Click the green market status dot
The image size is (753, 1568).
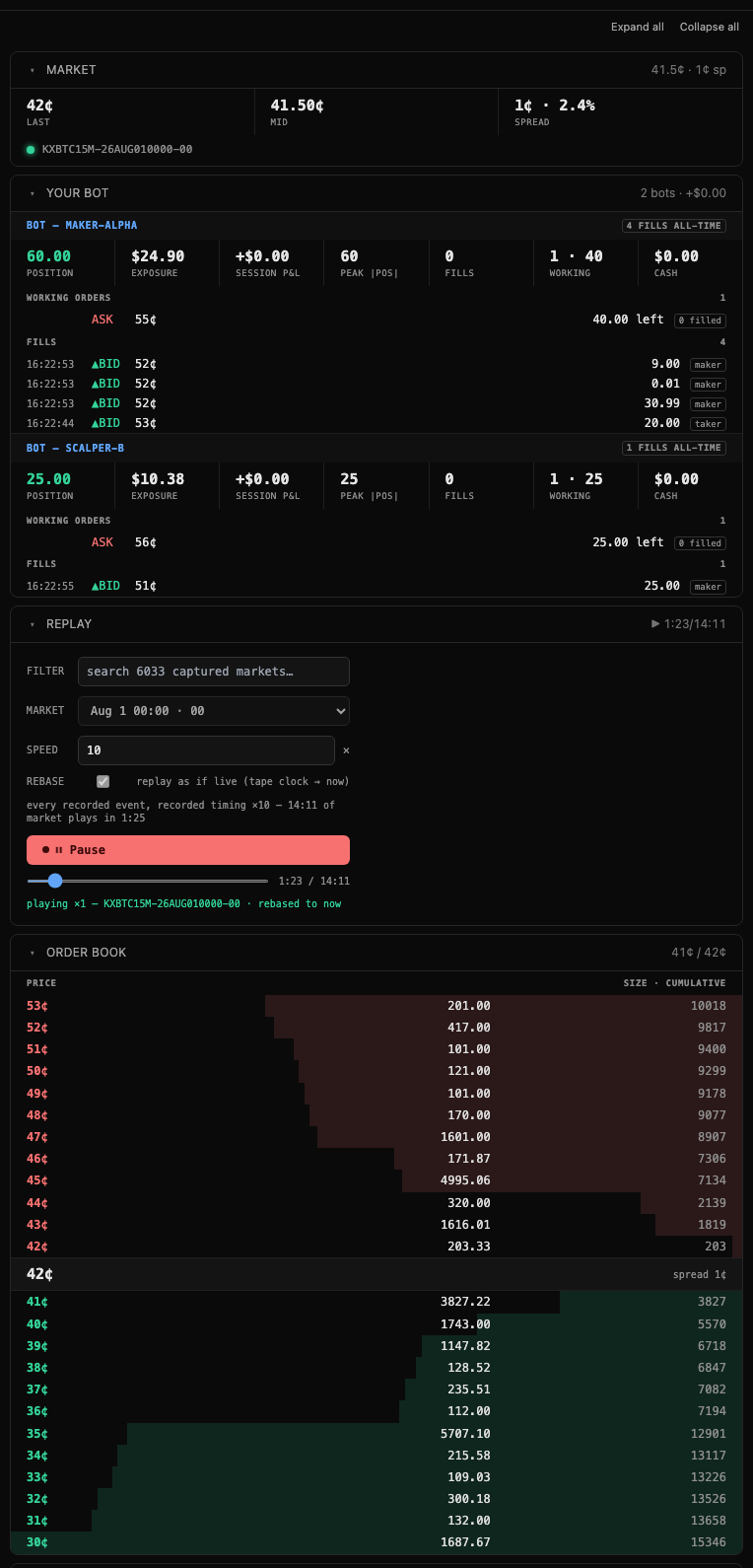tap(31, 150)
